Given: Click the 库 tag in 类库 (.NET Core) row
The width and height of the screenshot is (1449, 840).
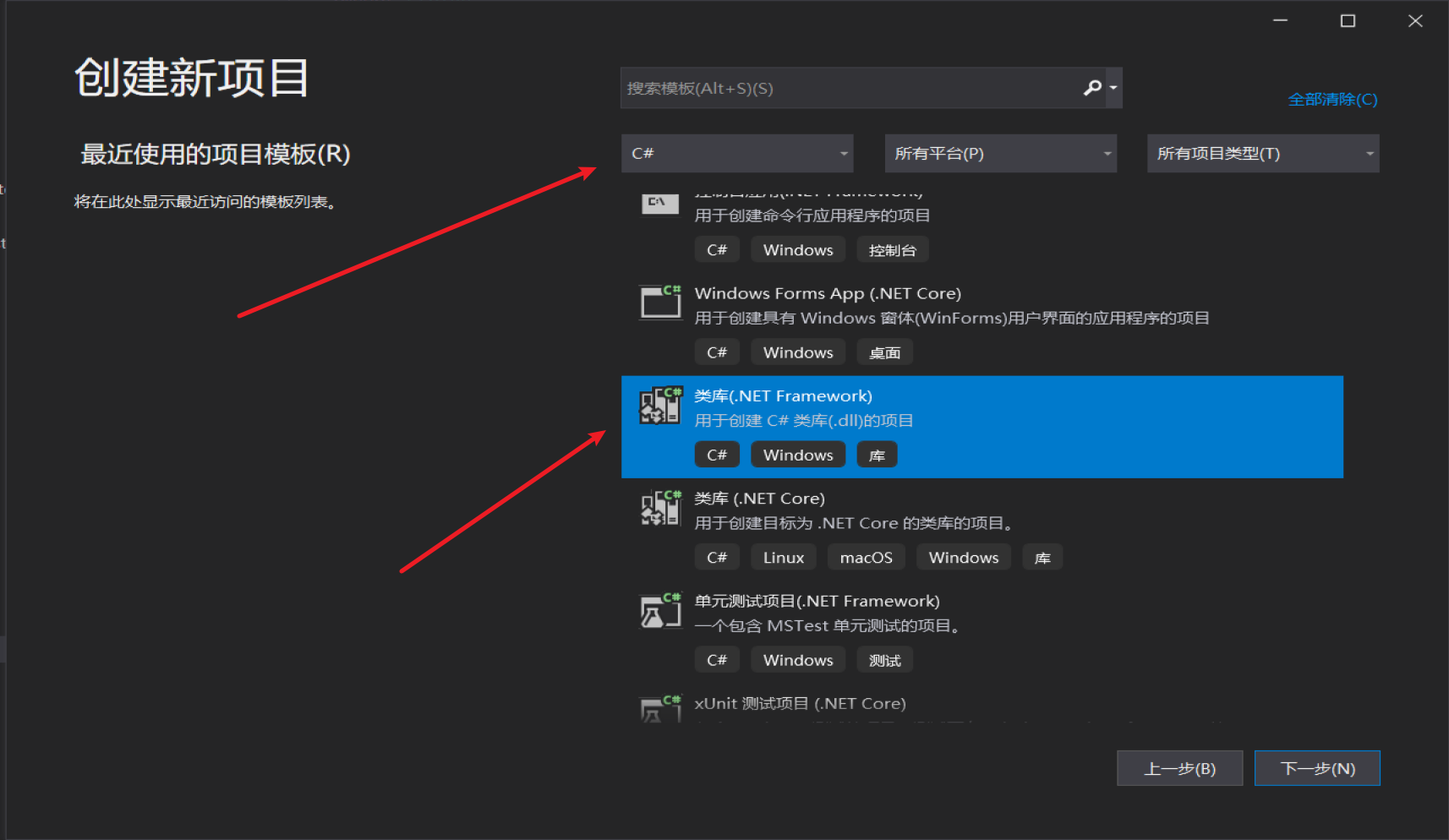Looking at the screenshot, I should click(1042, 558).
